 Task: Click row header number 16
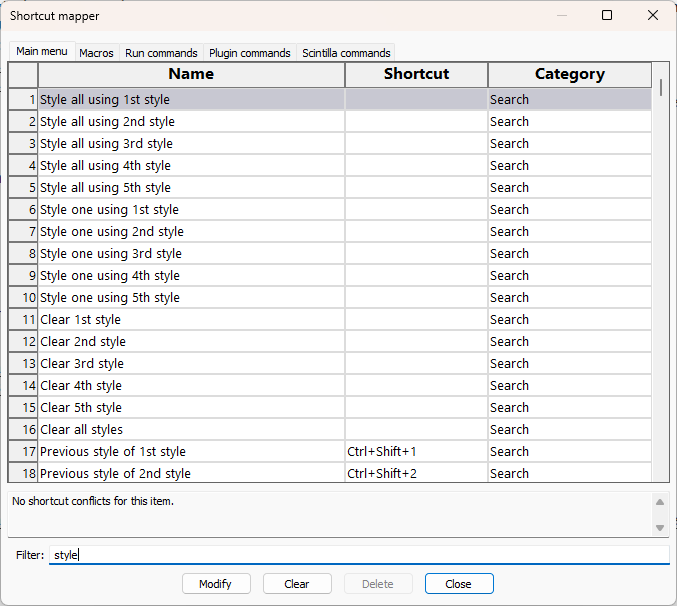(23, 430)
